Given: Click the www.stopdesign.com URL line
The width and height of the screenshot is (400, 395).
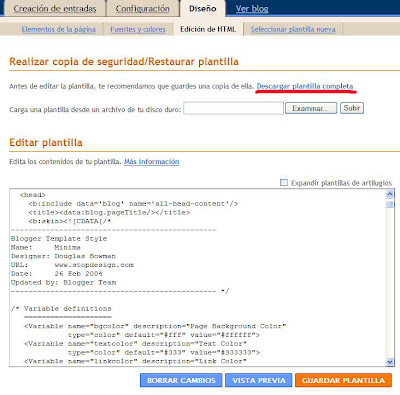Looking at the screenshot, I should point(72,265).
